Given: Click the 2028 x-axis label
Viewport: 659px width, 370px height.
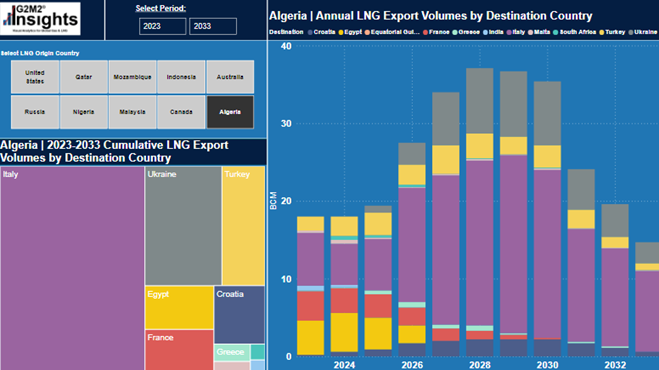Looking at the screenshot, I should [x=480, y=365].
